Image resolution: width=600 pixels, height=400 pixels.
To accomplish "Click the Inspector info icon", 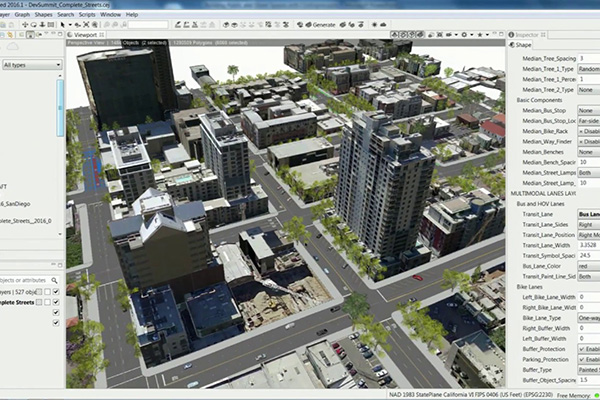I will click(x=511, y=35).
